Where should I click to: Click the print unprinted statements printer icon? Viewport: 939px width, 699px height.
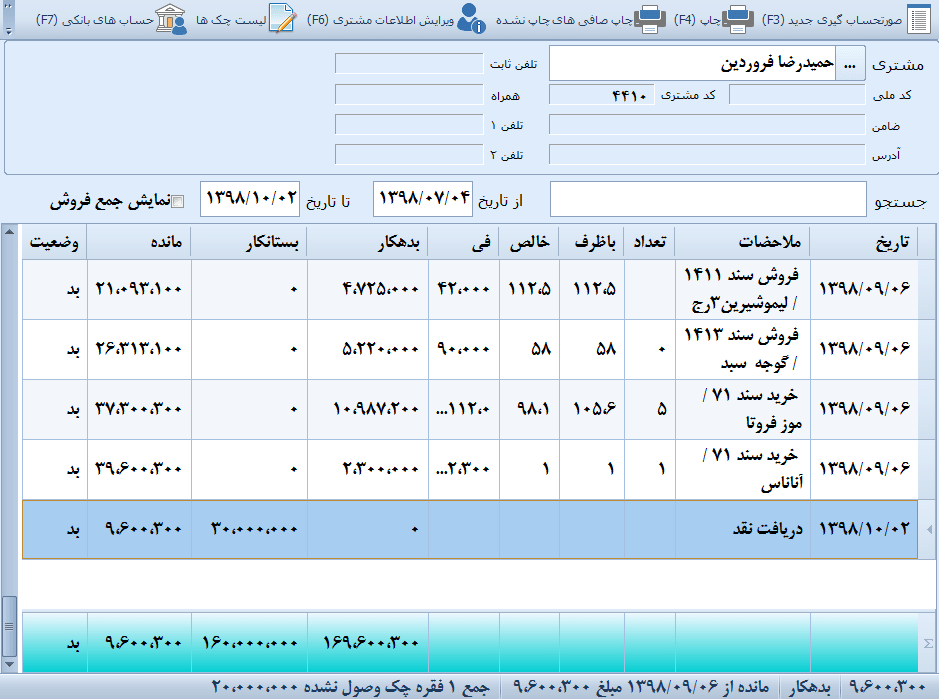[x=651, y=18]
